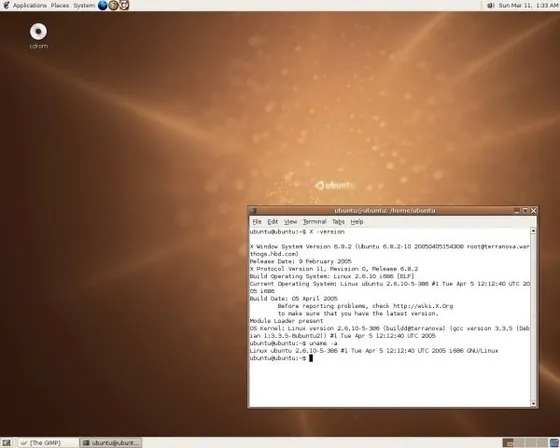Click the http://wiki.X.Org URL text
This screenshot has width=560, height=448.
tap(423, 306)
